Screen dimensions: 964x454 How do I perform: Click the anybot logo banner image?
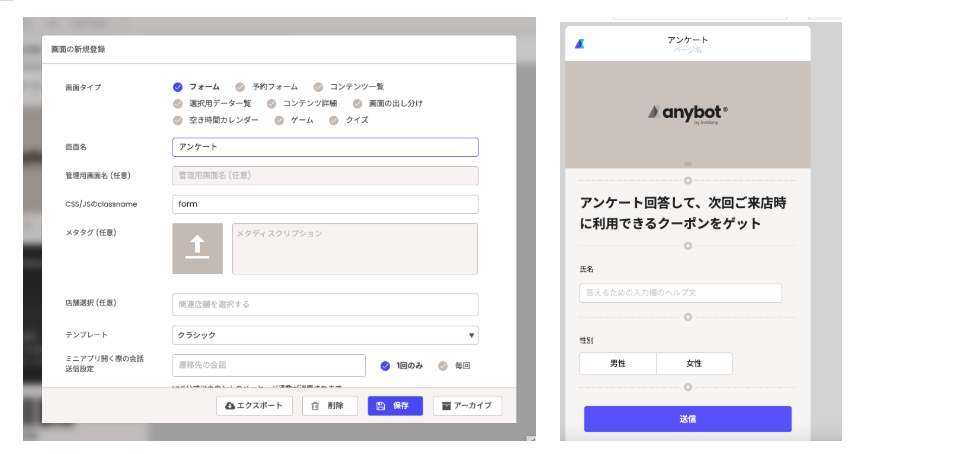[687, 114]
